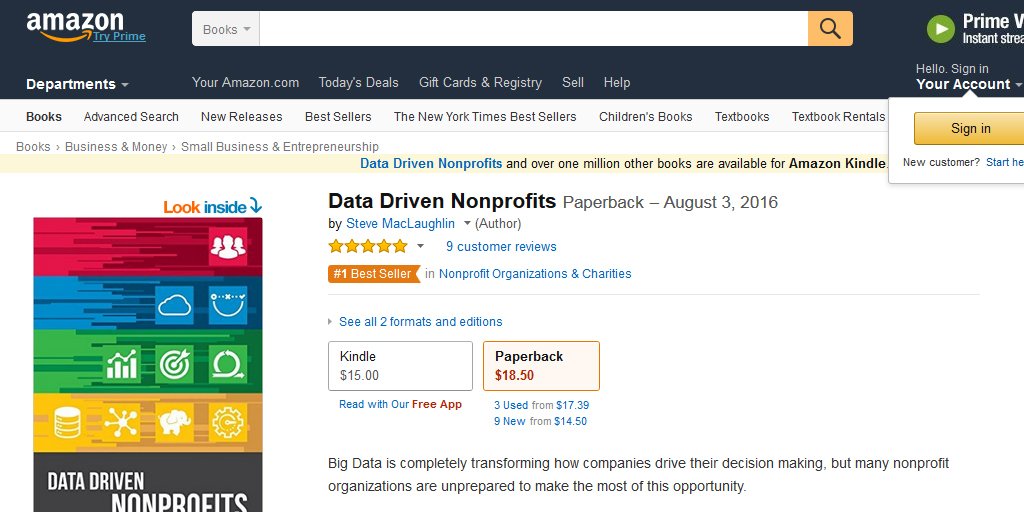The image size is (1024, 512).
Task: Open the star rating breakdown arrow
Action: point(421,246)
